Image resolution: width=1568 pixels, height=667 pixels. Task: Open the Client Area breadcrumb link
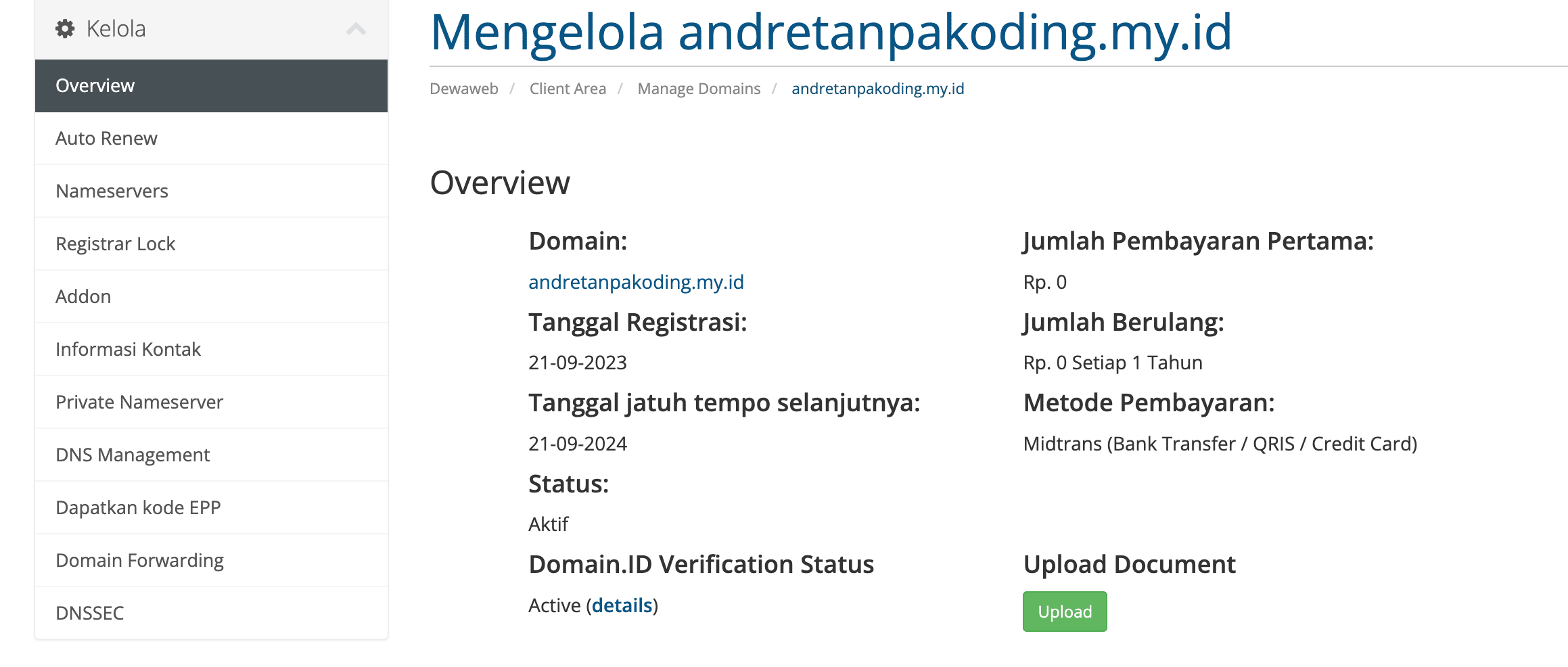(x=568, y=88)
